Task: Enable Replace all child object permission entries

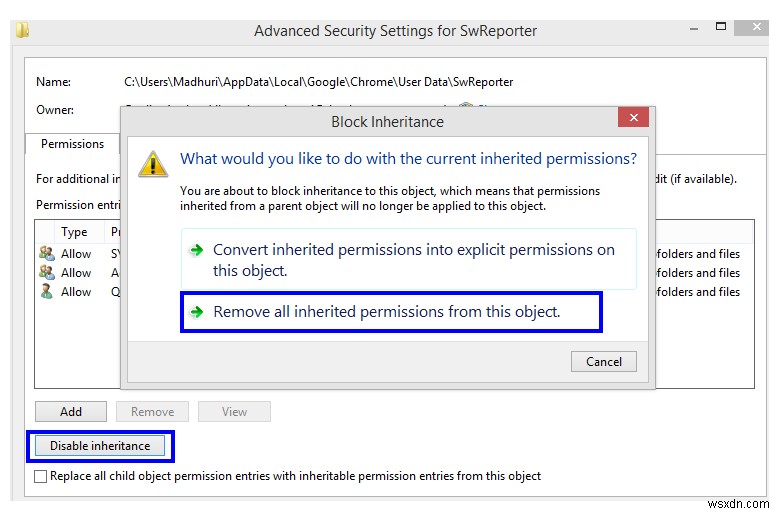Action: click(41, 476)
